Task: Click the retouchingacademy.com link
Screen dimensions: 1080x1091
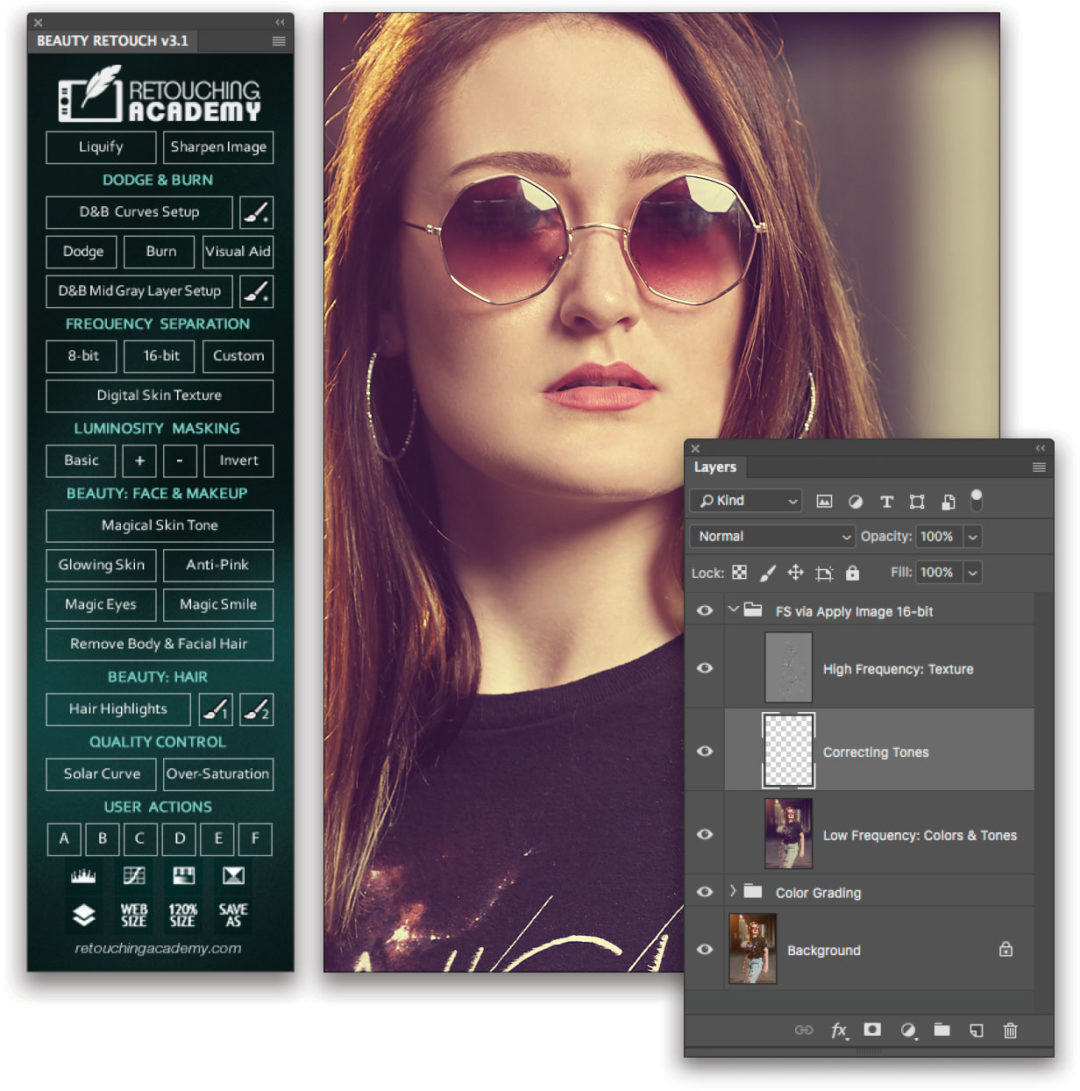Action: click(x=158, y=948)
